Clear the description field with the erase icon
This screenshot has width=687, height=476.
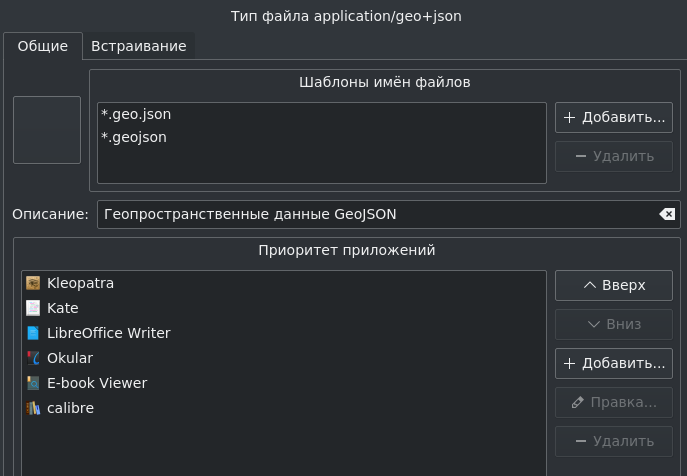coord(667,214)
